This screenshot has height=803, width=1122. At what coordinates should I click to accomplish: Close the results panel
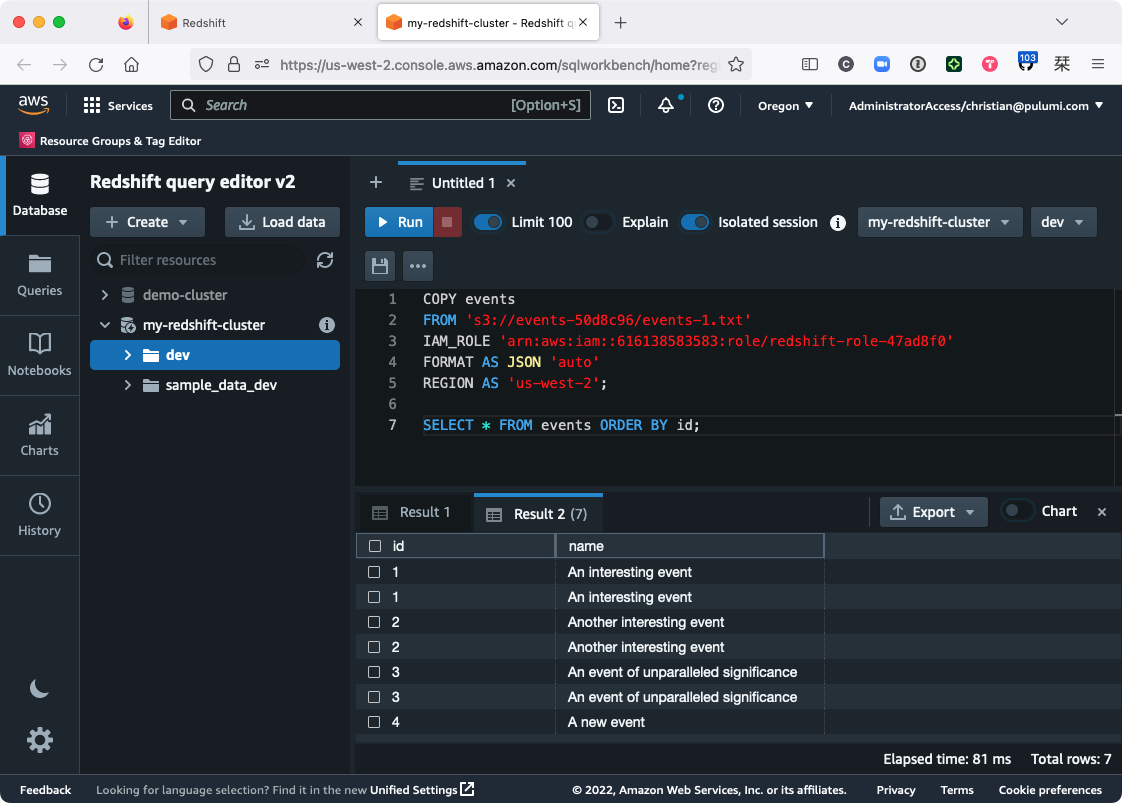point(1102,512)
